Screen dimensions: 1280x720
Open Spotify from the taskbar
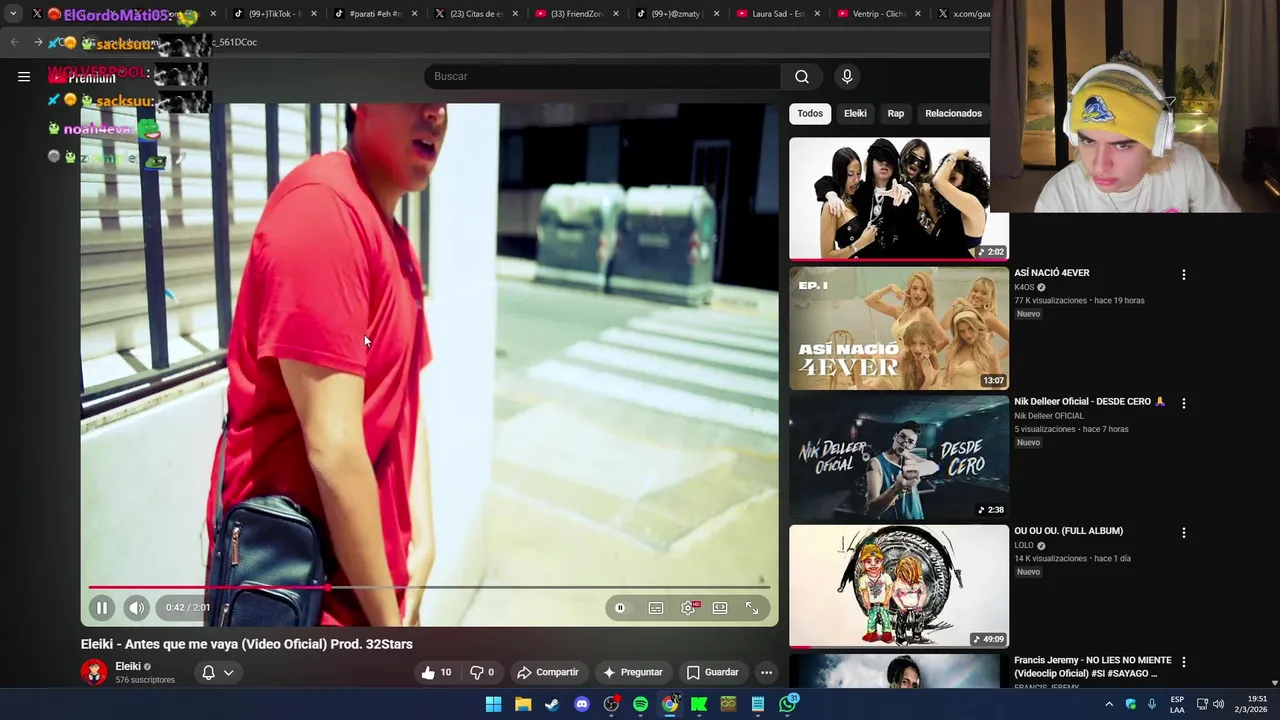coord(641,704)
